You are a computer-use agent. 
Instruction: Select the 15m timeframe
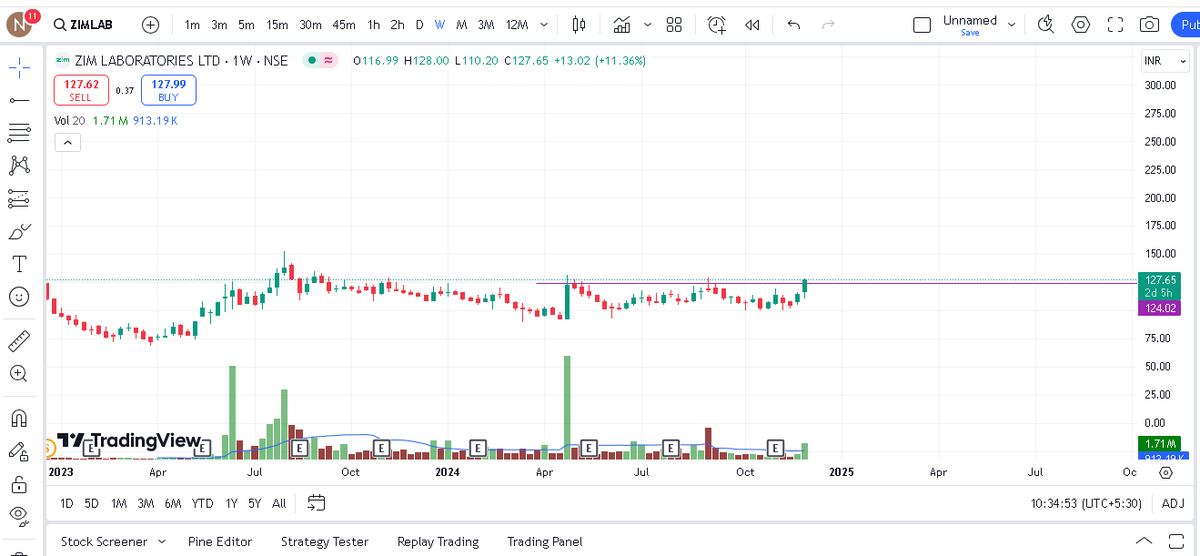point(278,24)
